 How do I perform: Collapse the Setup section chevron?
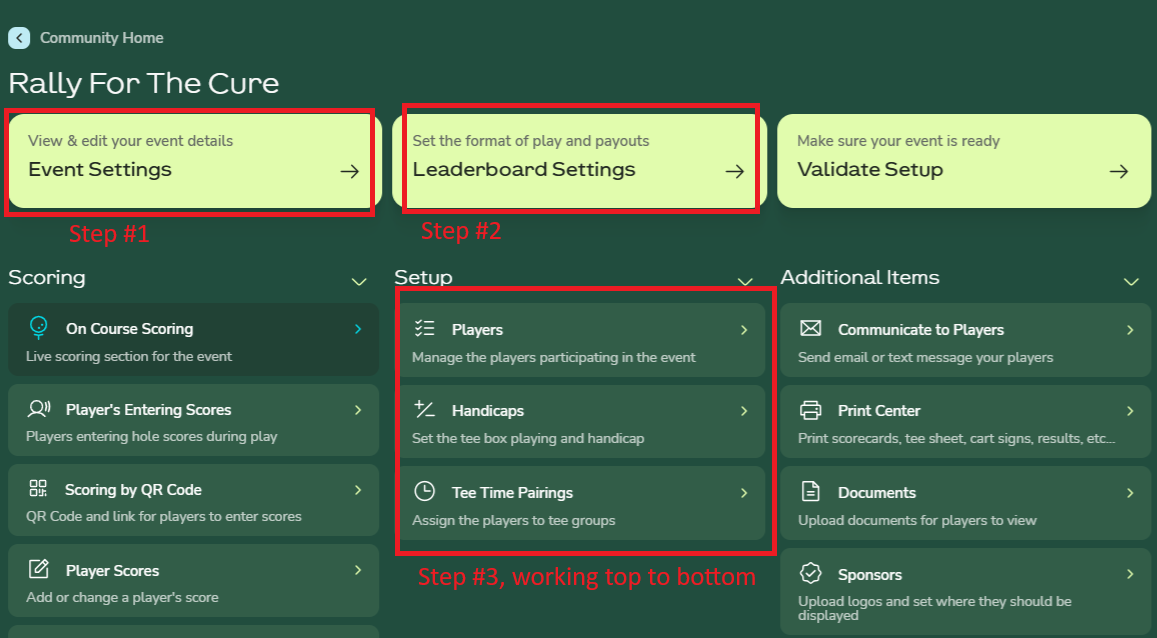[745, 282]
